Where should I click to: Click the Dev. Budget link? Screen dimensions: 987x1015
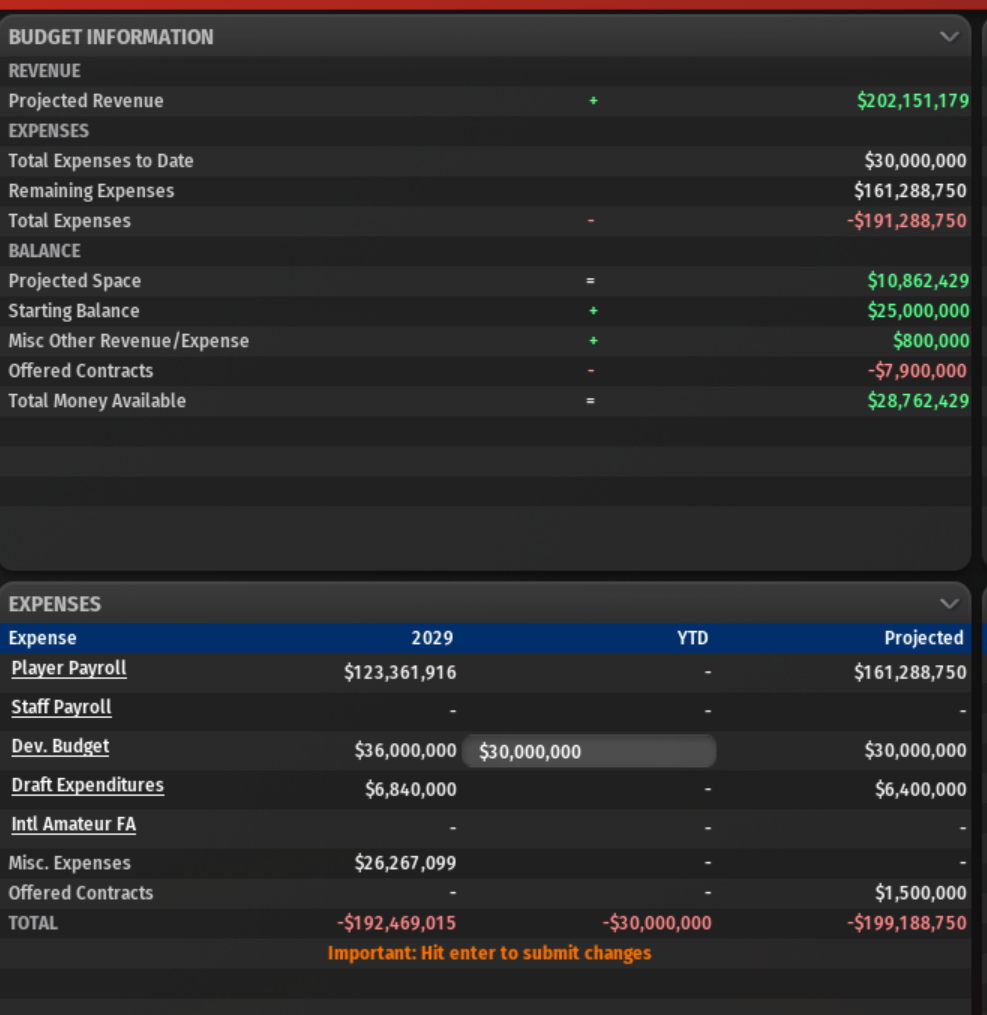[60, 747]
